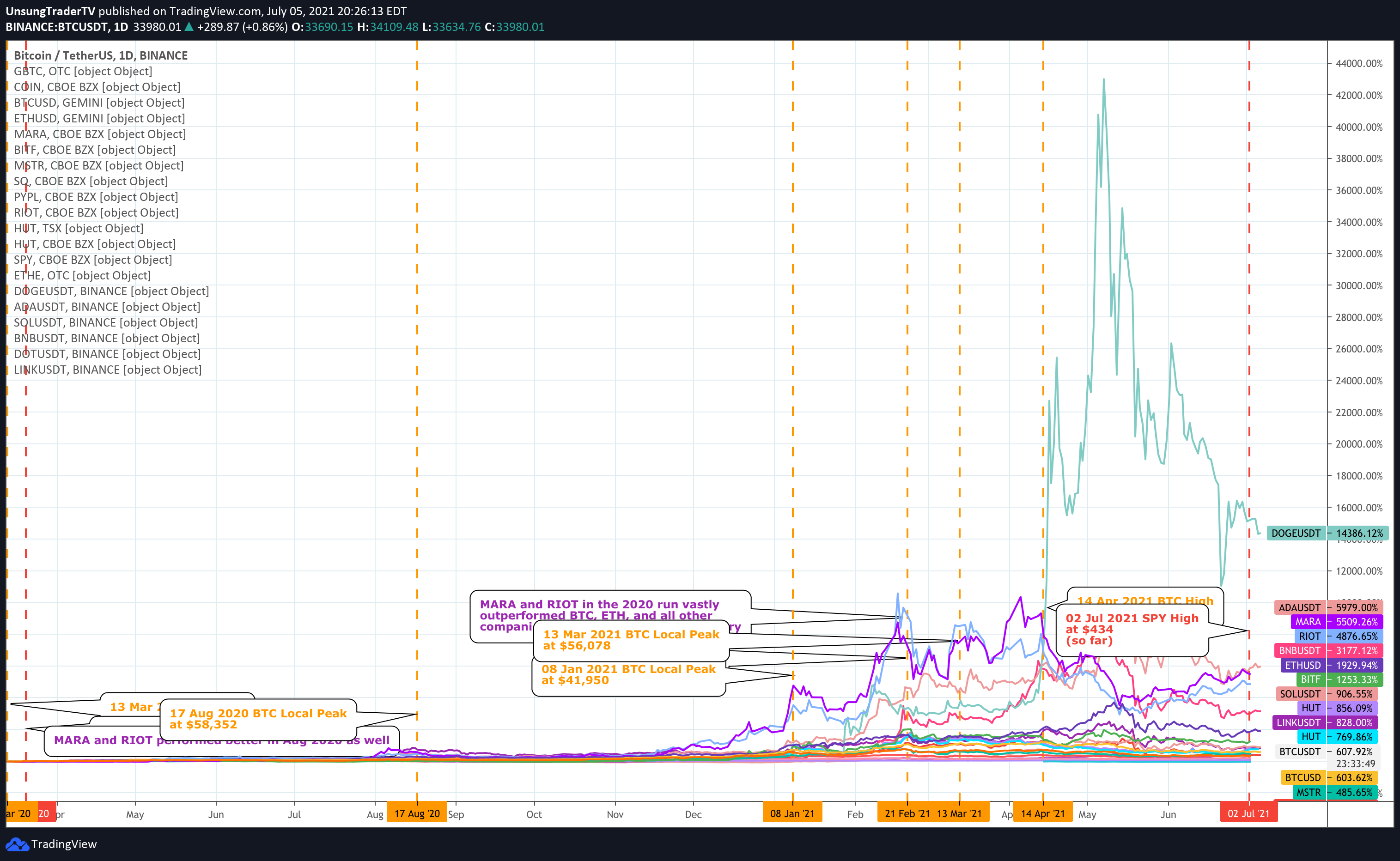Click the MSTR 485.65% price label

point(1335,792)
